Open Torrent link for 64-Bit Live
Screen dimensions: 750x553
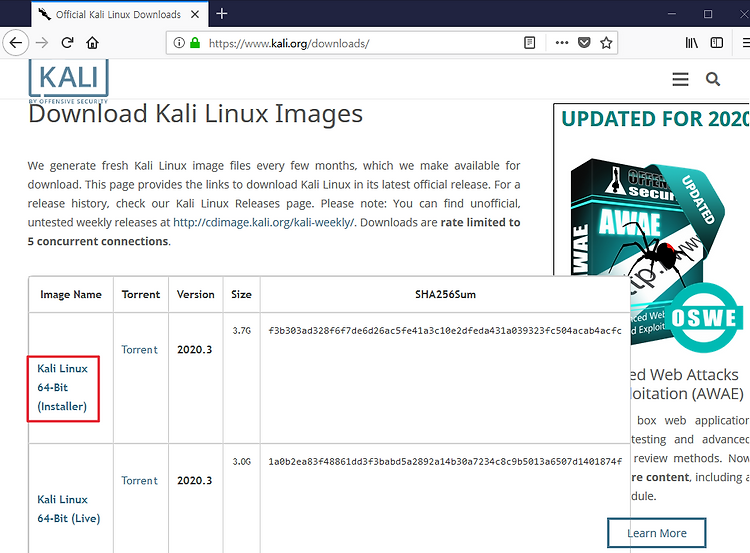tap(139, 481)
